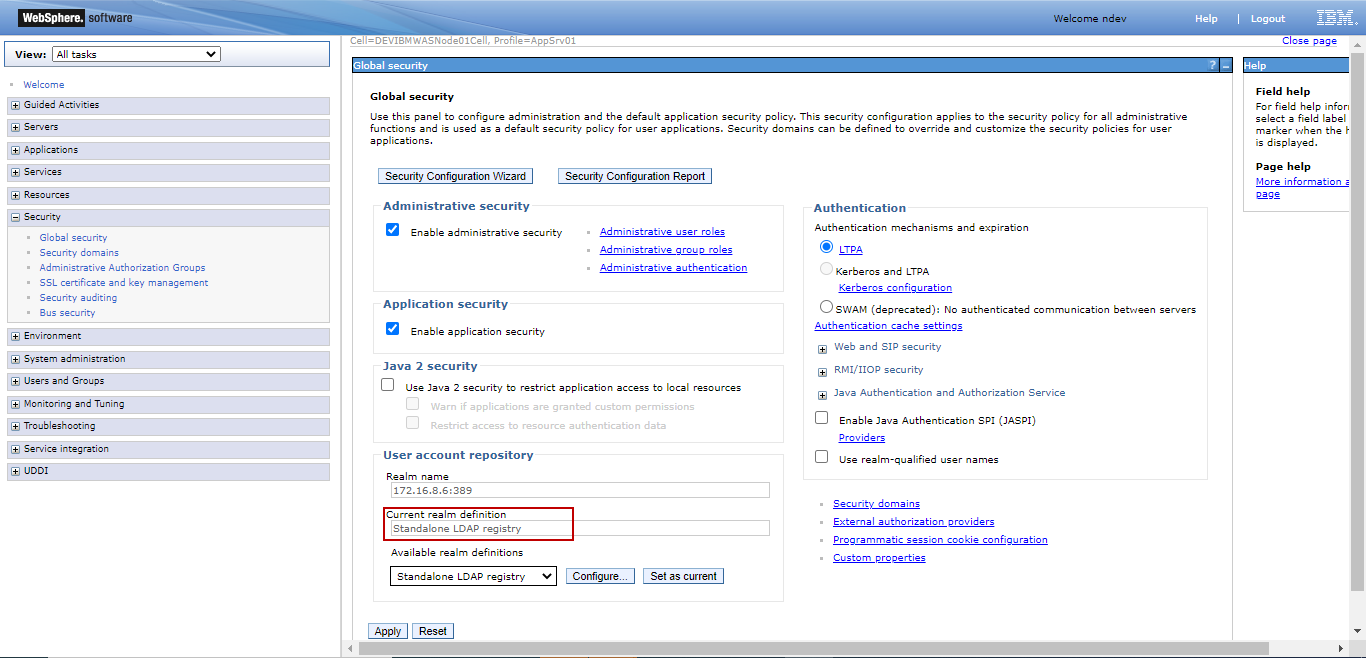Collapse the Security navigation section
Image resolution: width=1366 pixels, height=658 pixels.
tap(15, 217)
